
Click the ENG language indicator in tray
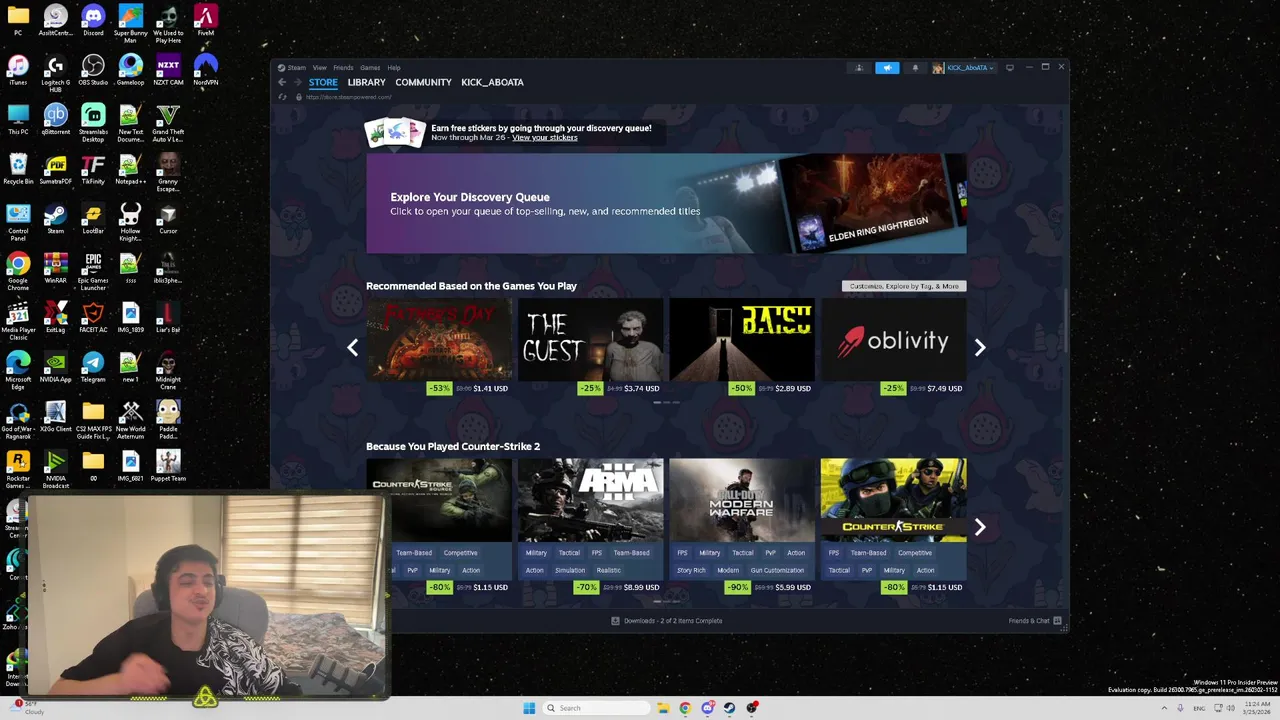(1199, 708)
